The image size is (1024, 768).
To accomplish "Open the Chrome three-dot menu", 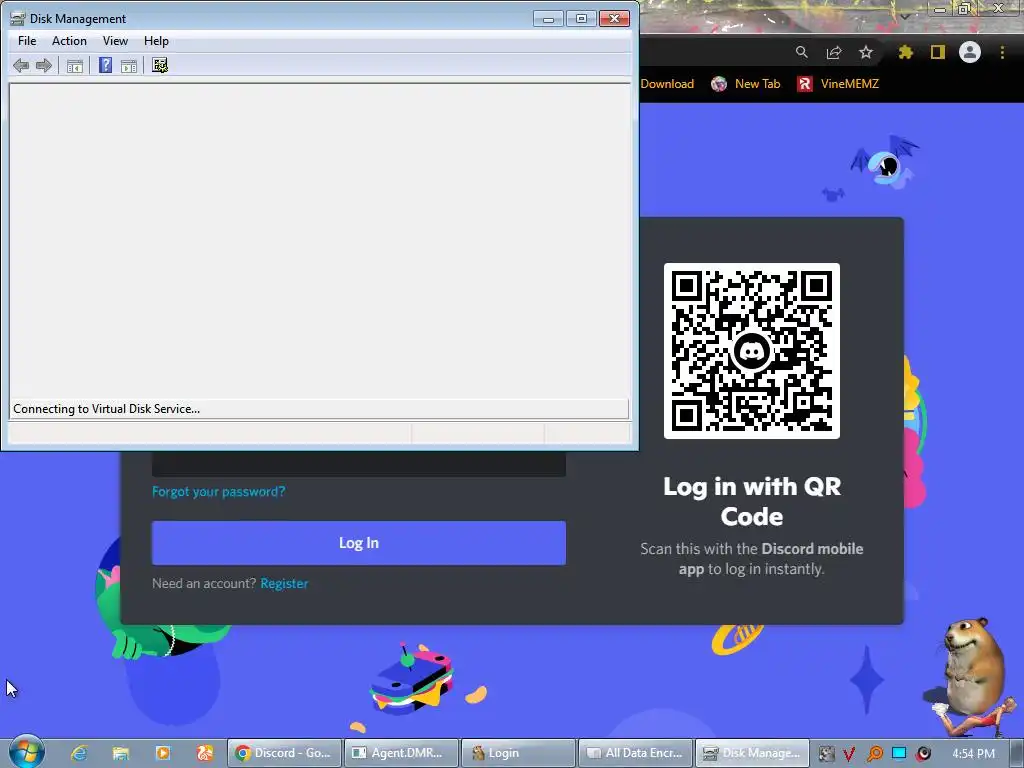I will pos(1002,52).
